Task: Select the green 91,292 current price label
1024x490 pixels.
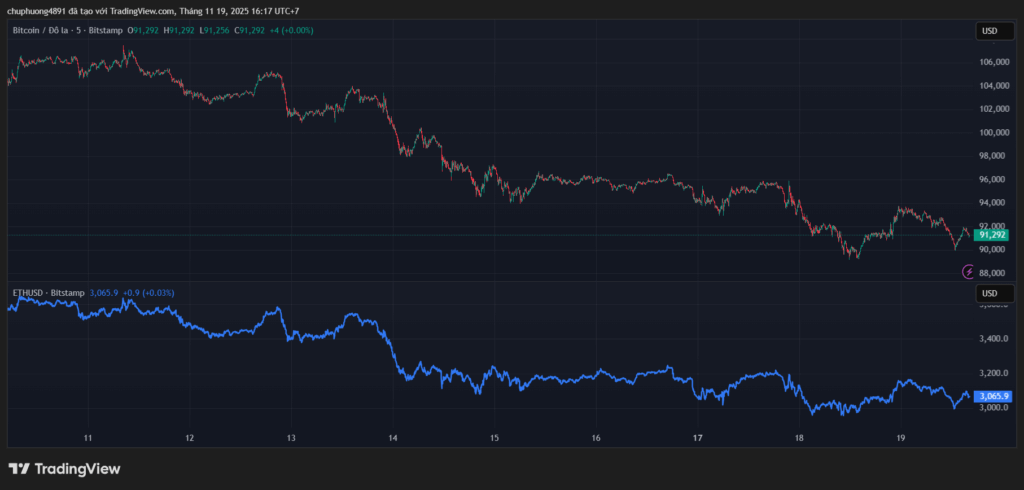Action: (991, 235)
